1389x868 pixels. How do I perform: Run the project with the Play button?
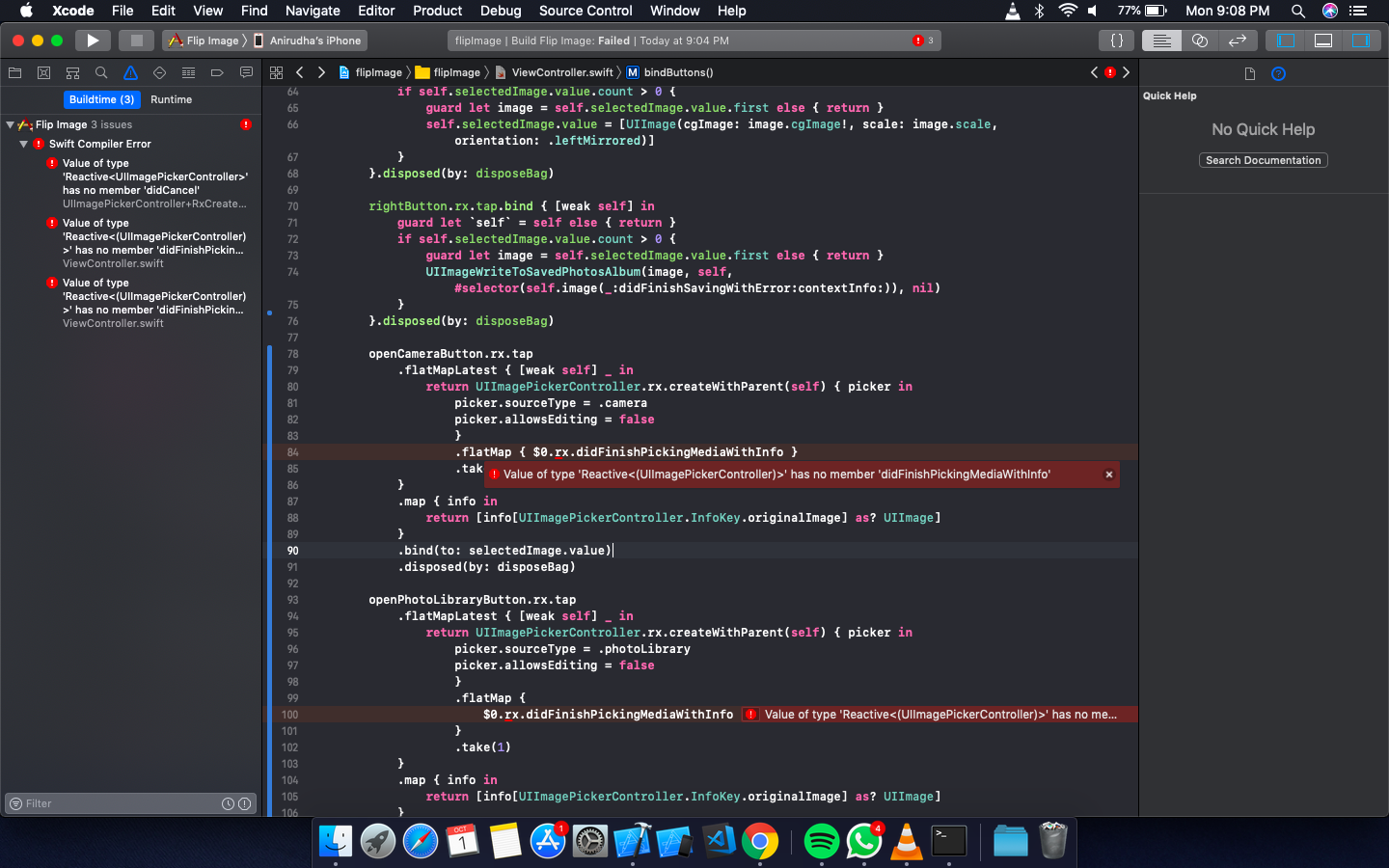(x=92, y=40)
